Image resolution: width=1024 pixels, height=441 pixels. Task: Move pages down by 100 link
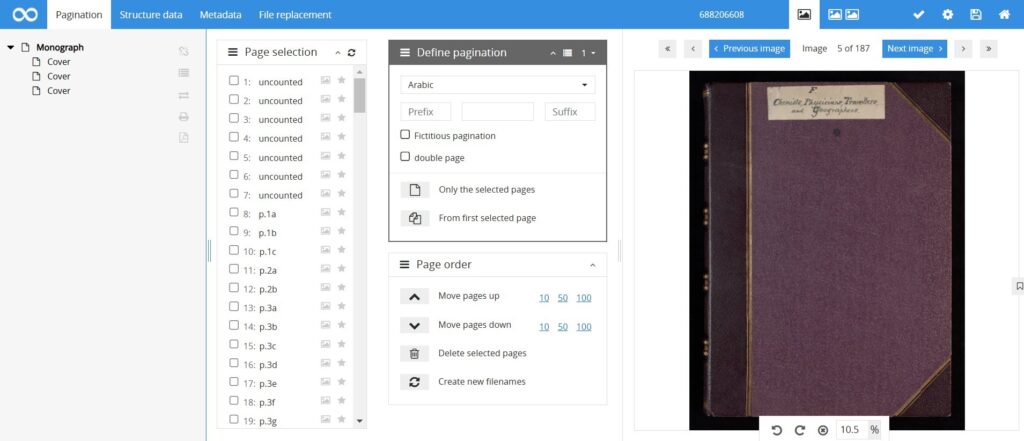tap(584, 327)
